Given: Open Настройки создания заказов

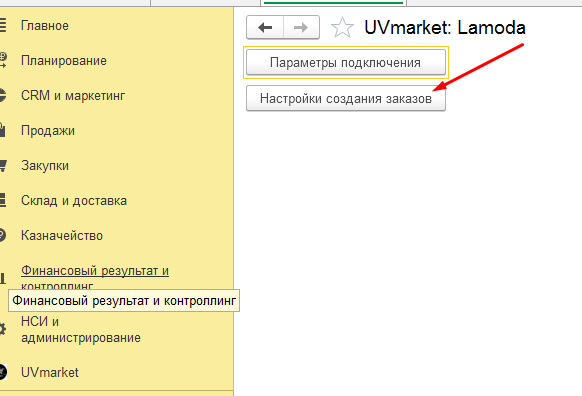Looking at the screenshot, I should pyautogui.click(x=346, y=98).
